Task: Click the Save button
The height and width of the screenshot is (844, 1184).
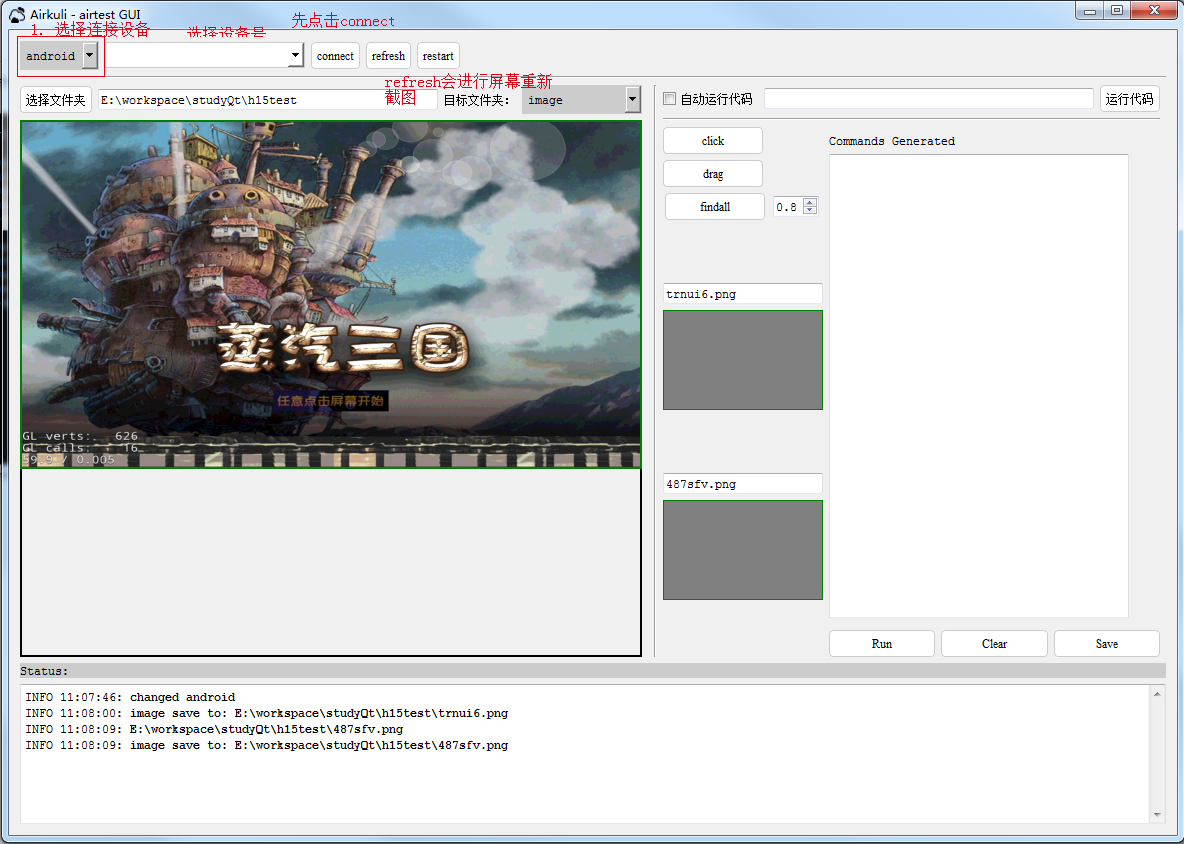Action: point(1107,644)
